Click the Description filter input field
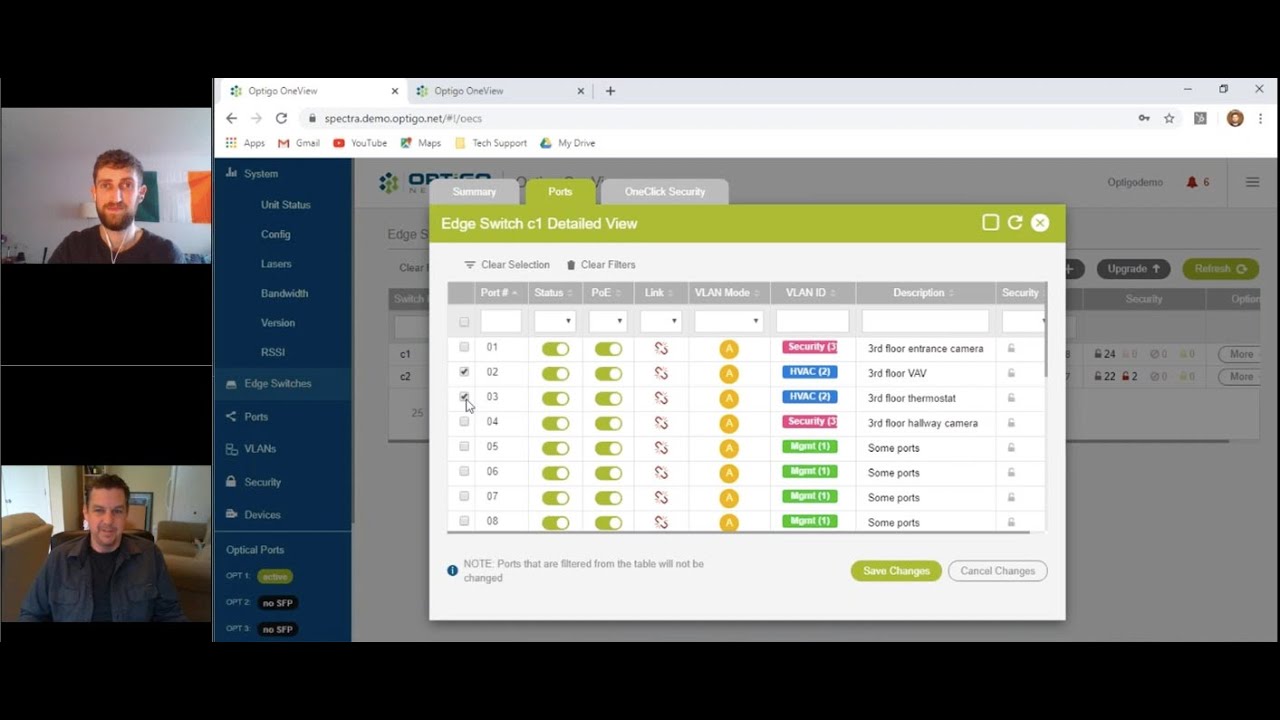Image resolution: width=1280 pixels, height=720 pixels. point(925,321)
